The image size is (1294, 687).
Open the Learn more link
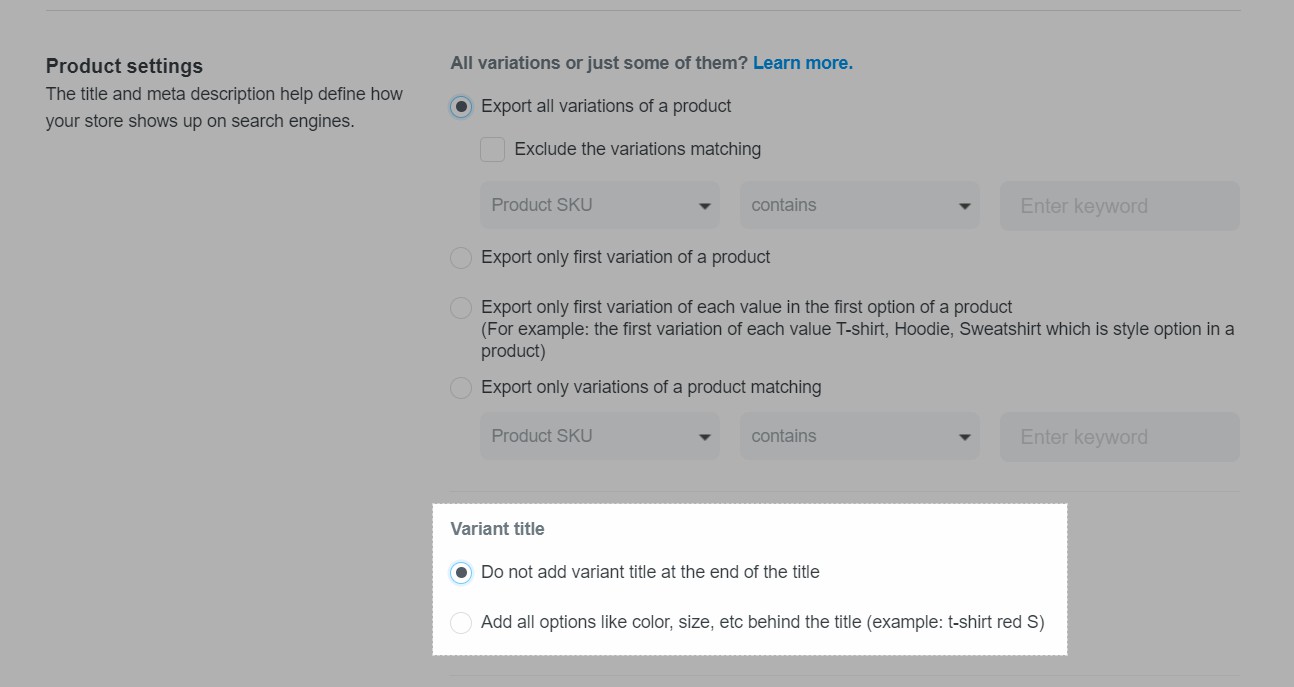(x=802, y=63)
